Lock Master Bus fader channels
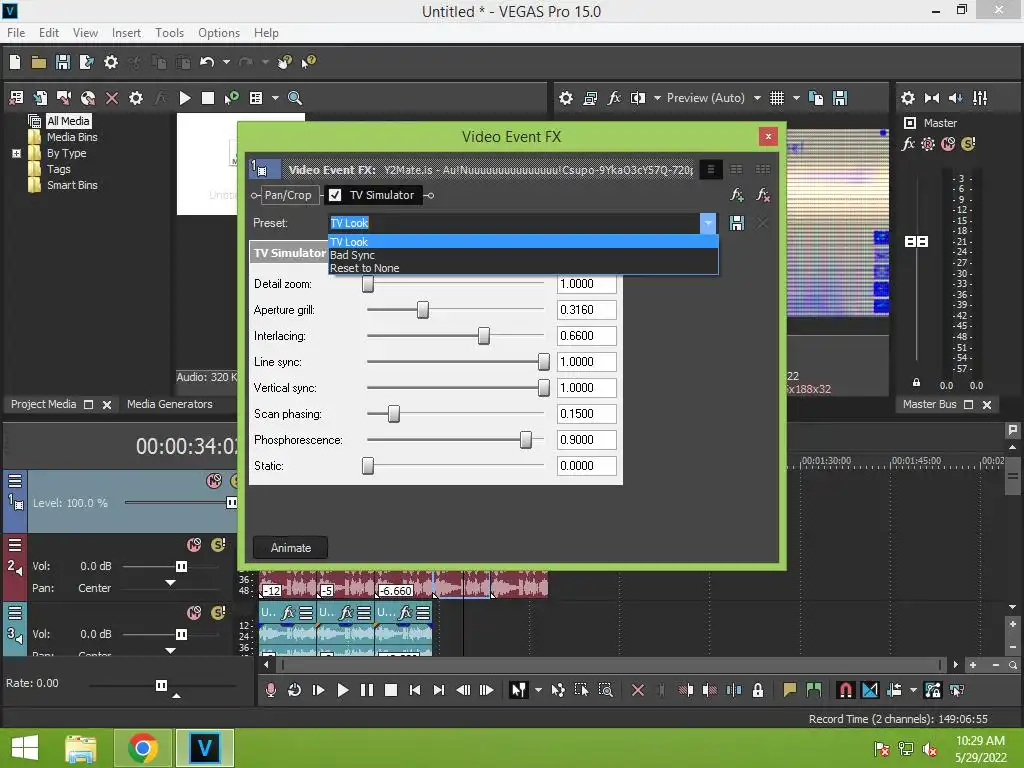This screenshot has width=1024, height=768. pyautogui.click(x=916, y=383)
